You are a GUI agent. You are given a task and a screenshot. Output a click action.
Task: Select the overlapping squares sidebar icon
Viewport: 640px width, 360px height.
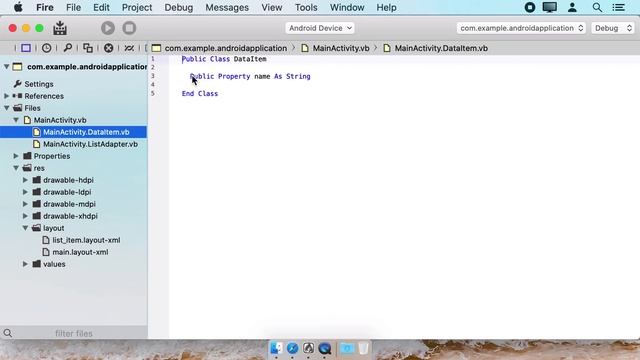pos(88,48)
